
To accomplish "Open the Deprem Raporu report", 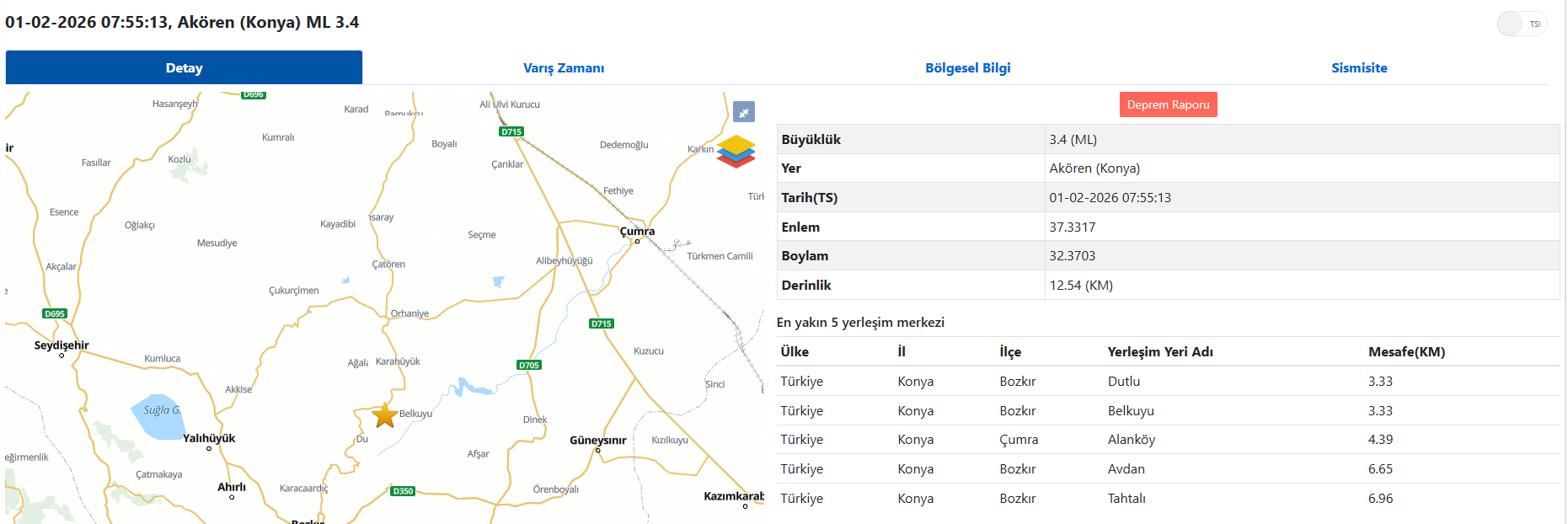I will pyautogui.click(x=1168, y=104).
